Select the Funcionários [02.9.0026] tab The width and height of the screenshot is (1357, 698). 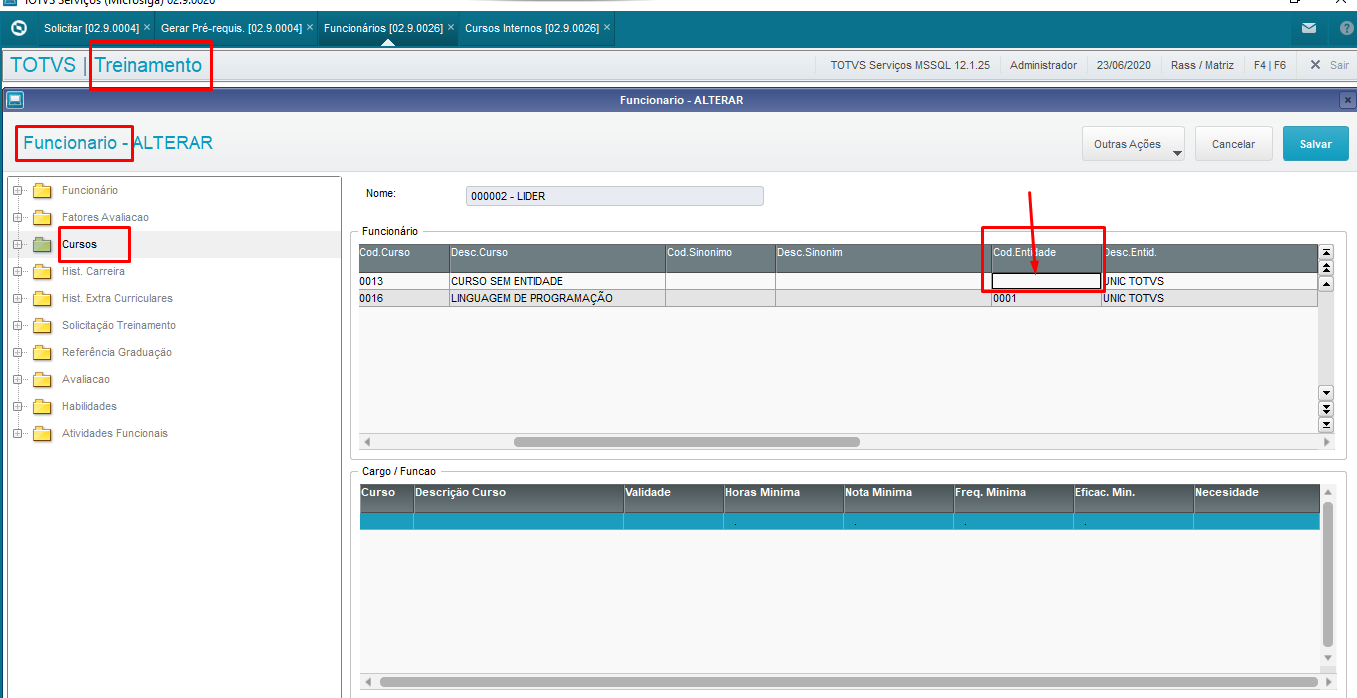[383, 28]
